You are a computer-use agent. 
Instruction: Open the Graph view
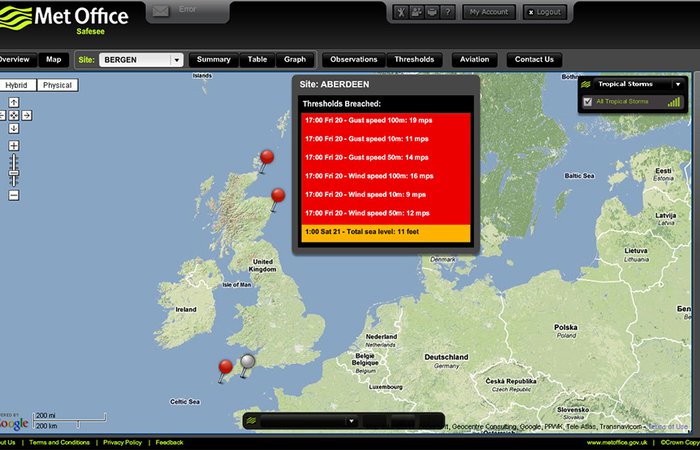pyautogui.click(x=295, y=60)
